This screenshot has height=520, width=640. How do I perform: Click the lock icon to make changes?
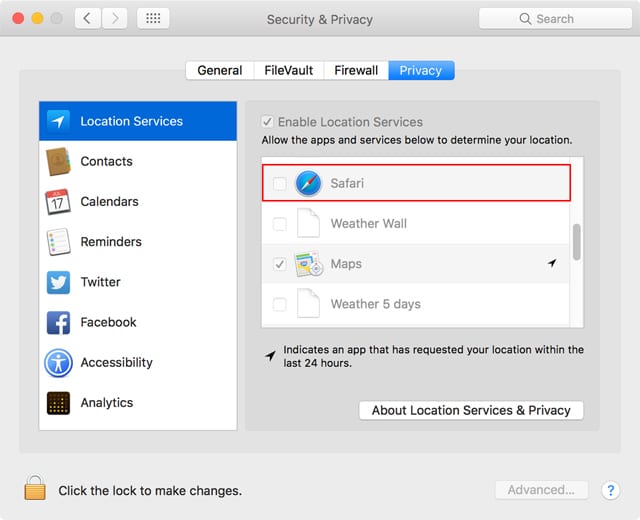coord(36,489)
